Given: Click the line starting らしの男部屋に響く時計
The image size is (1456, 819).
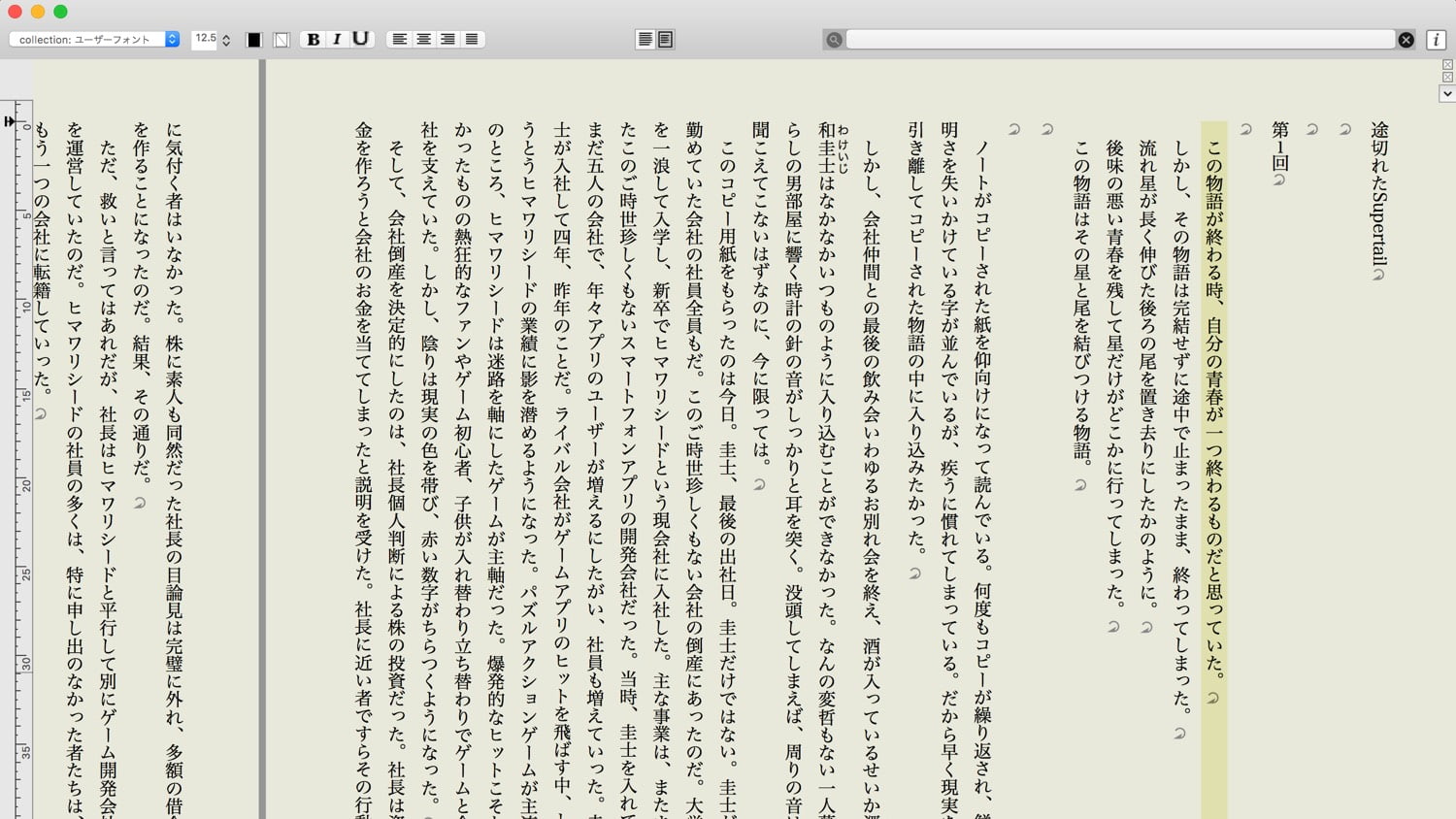Looking at the screenshot, I should coord(794,470).
